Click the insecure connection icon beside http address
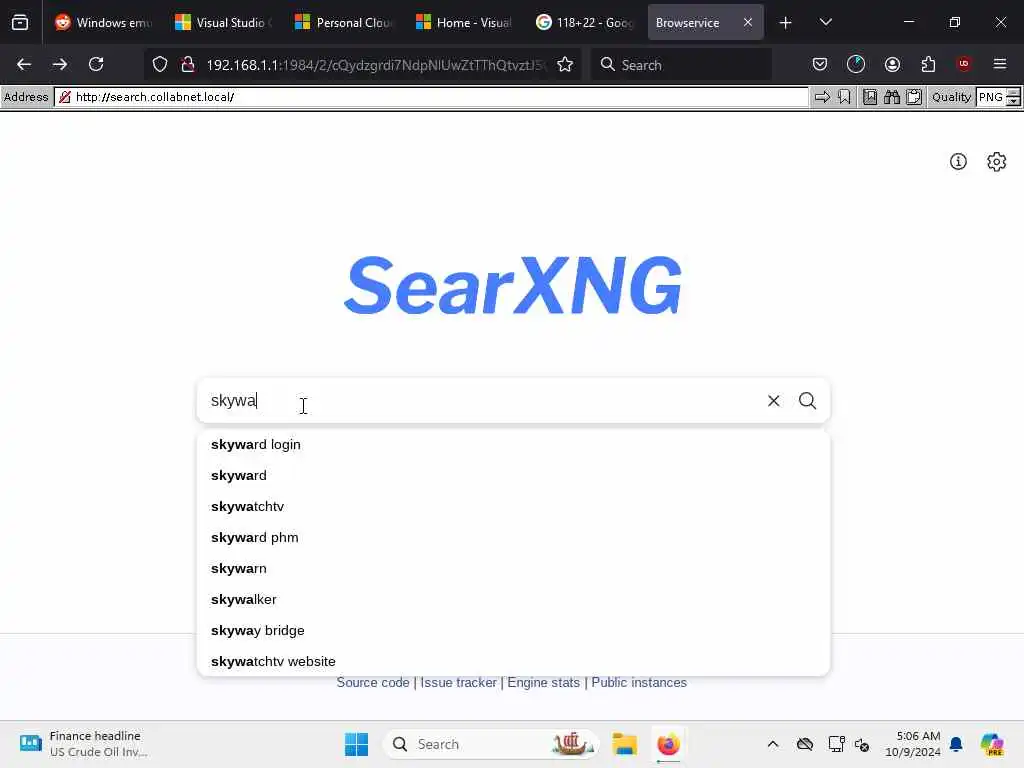The width and height of the screenshot is (1024, 768). click(65, 97)
